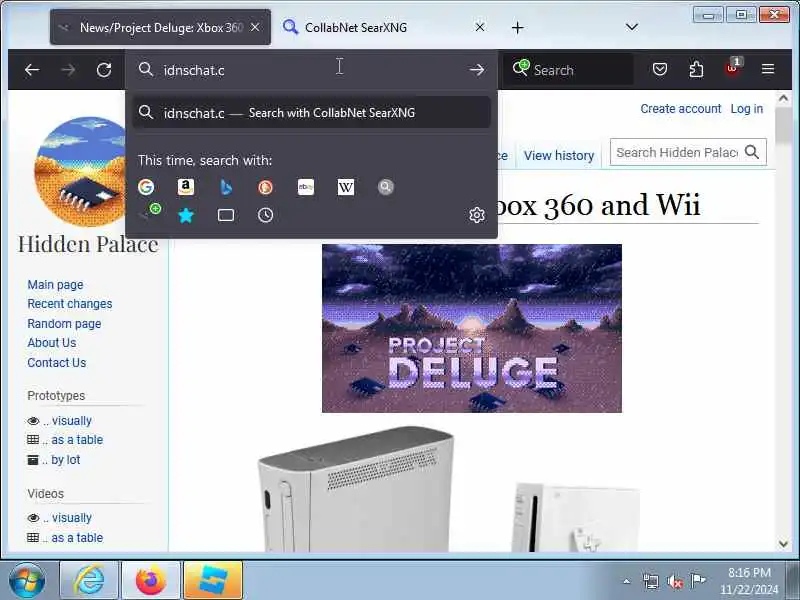
Task: Open the Create account link
Action: pyautogui.click(x=681, y=109)
